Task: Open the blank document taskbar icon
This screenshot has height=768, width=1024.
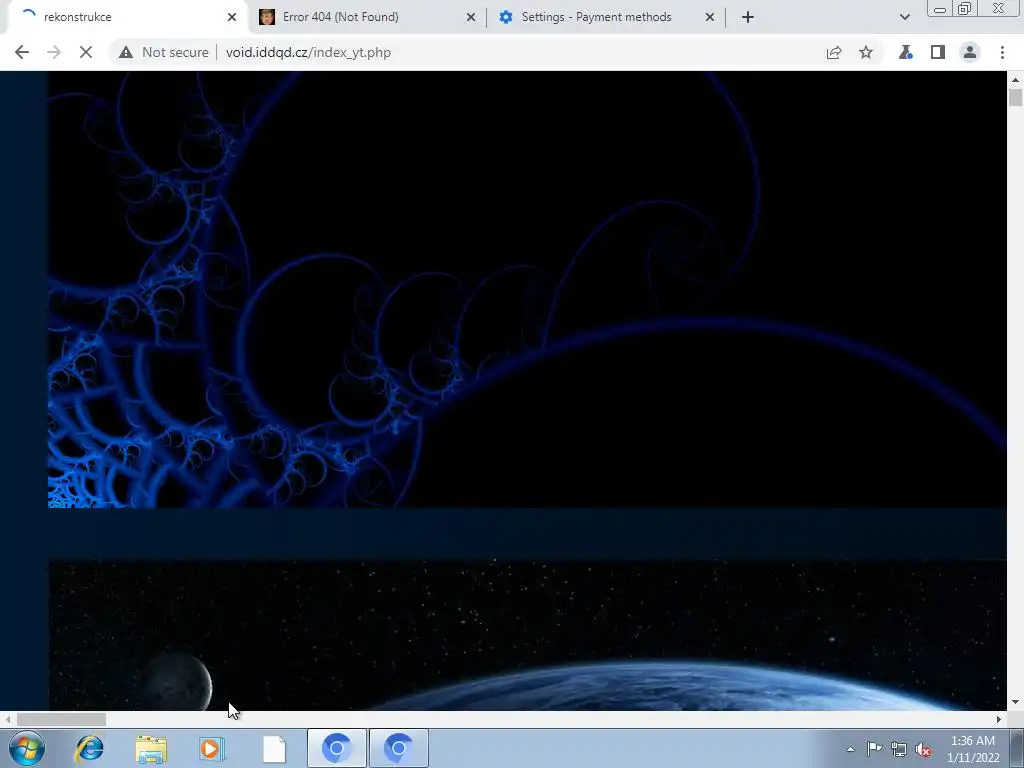Action: pos(274,748)
